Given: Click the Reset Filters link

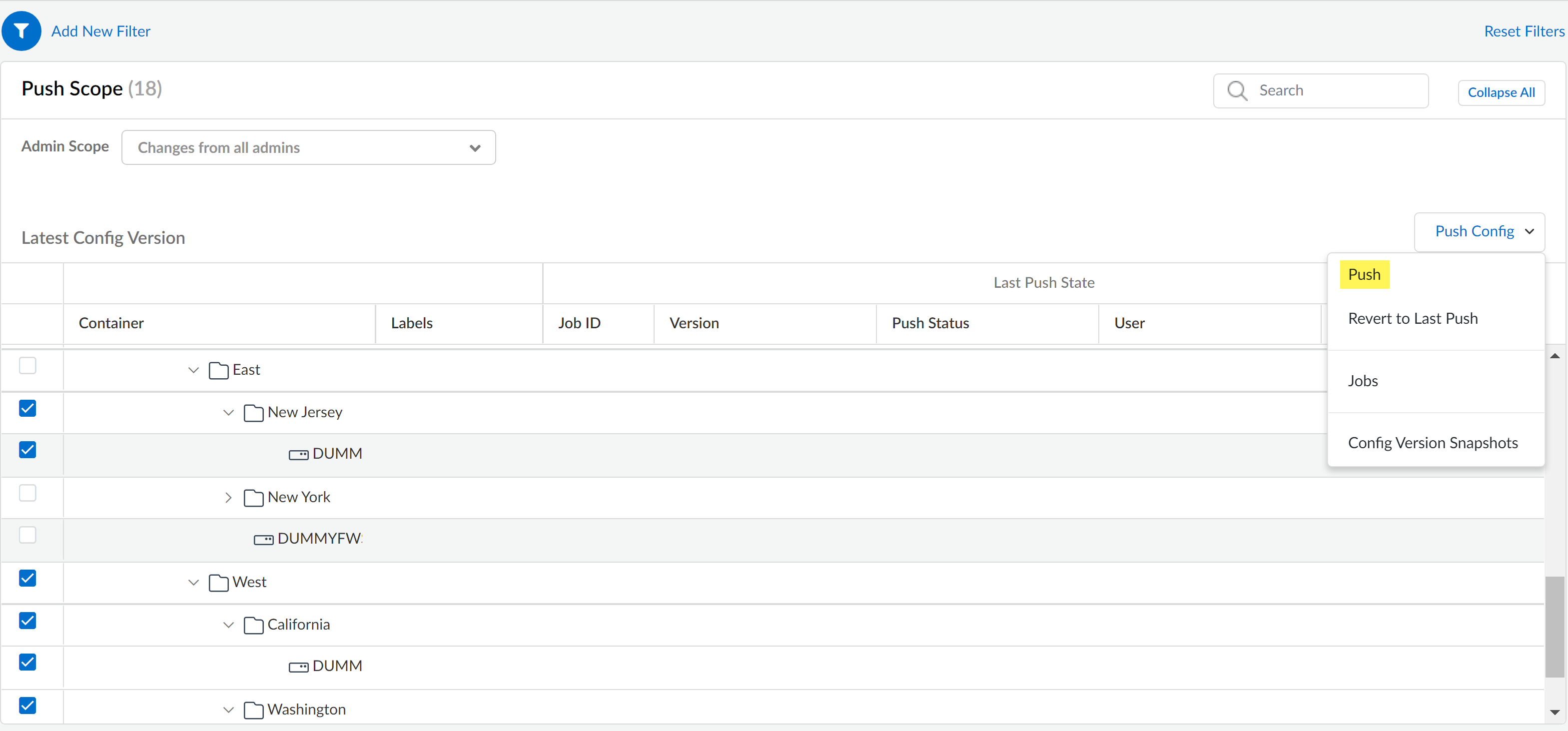Looking at the screenshot, I should coord(1524,30).
